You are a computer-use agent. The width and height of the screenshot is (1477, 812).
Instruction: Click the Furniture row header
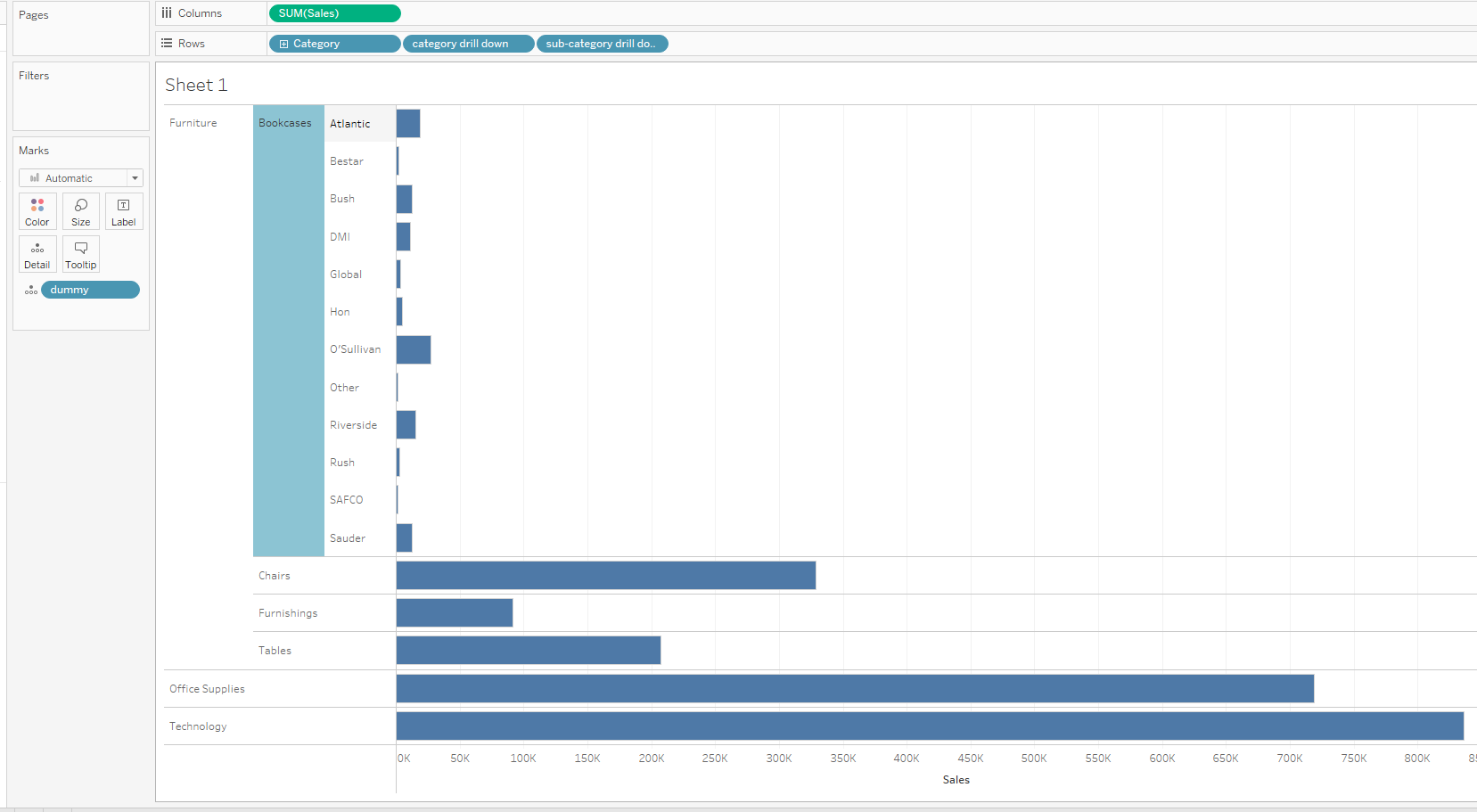pyautogui.click(x=193, y=123)
